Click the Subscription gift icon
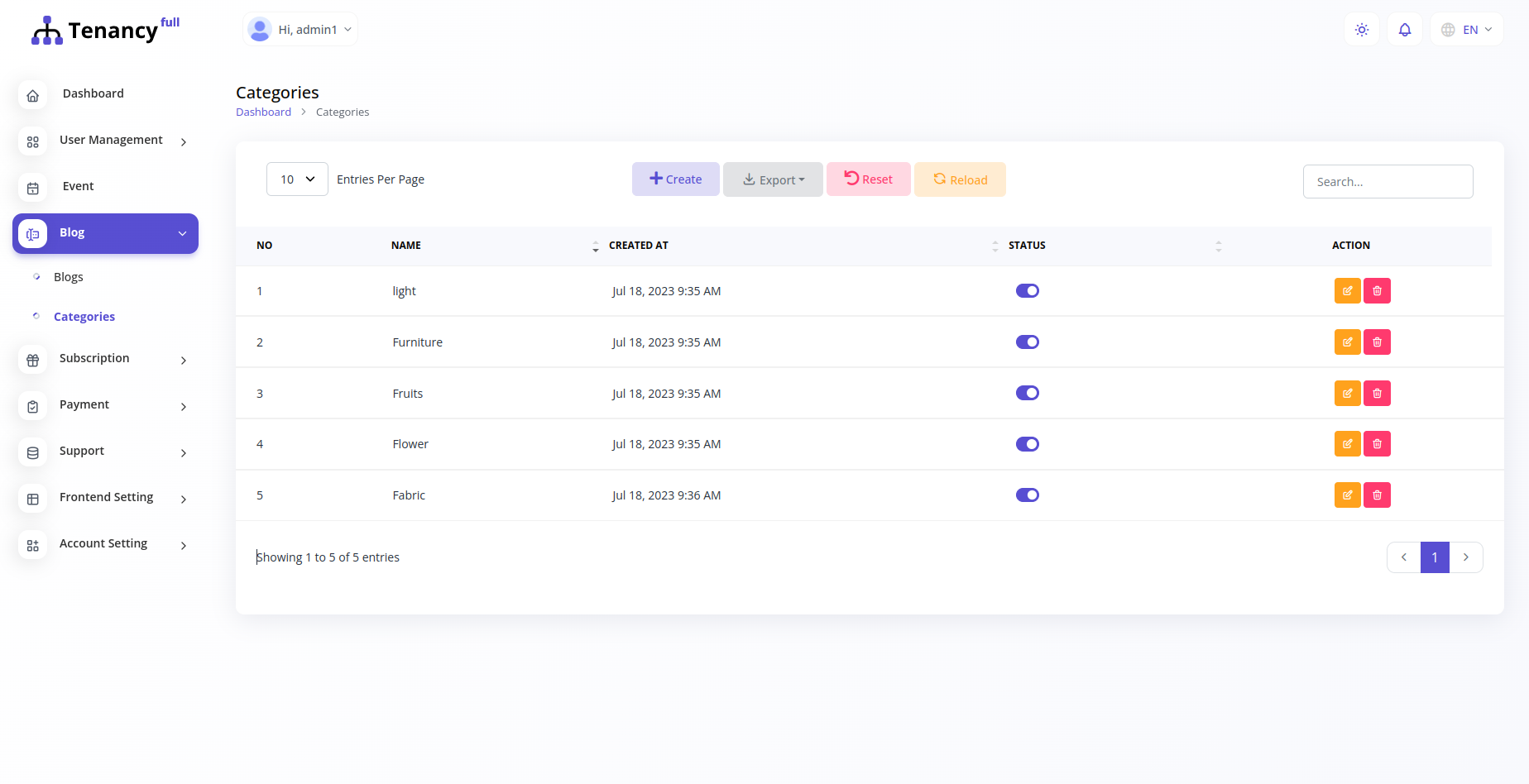 32,360
